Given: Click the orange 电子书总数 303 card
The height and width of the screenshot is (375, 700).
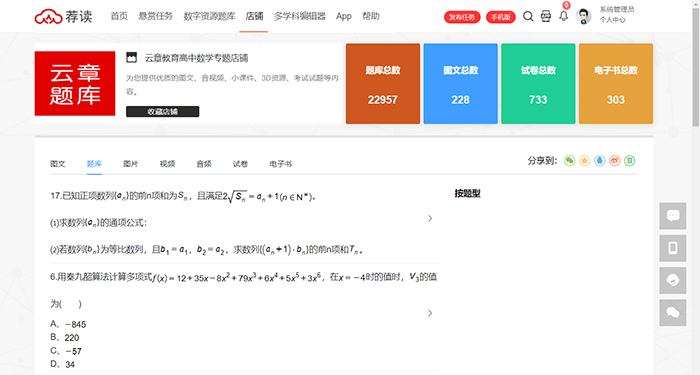Looking at the screenshot, I should [x=616, y=83].
